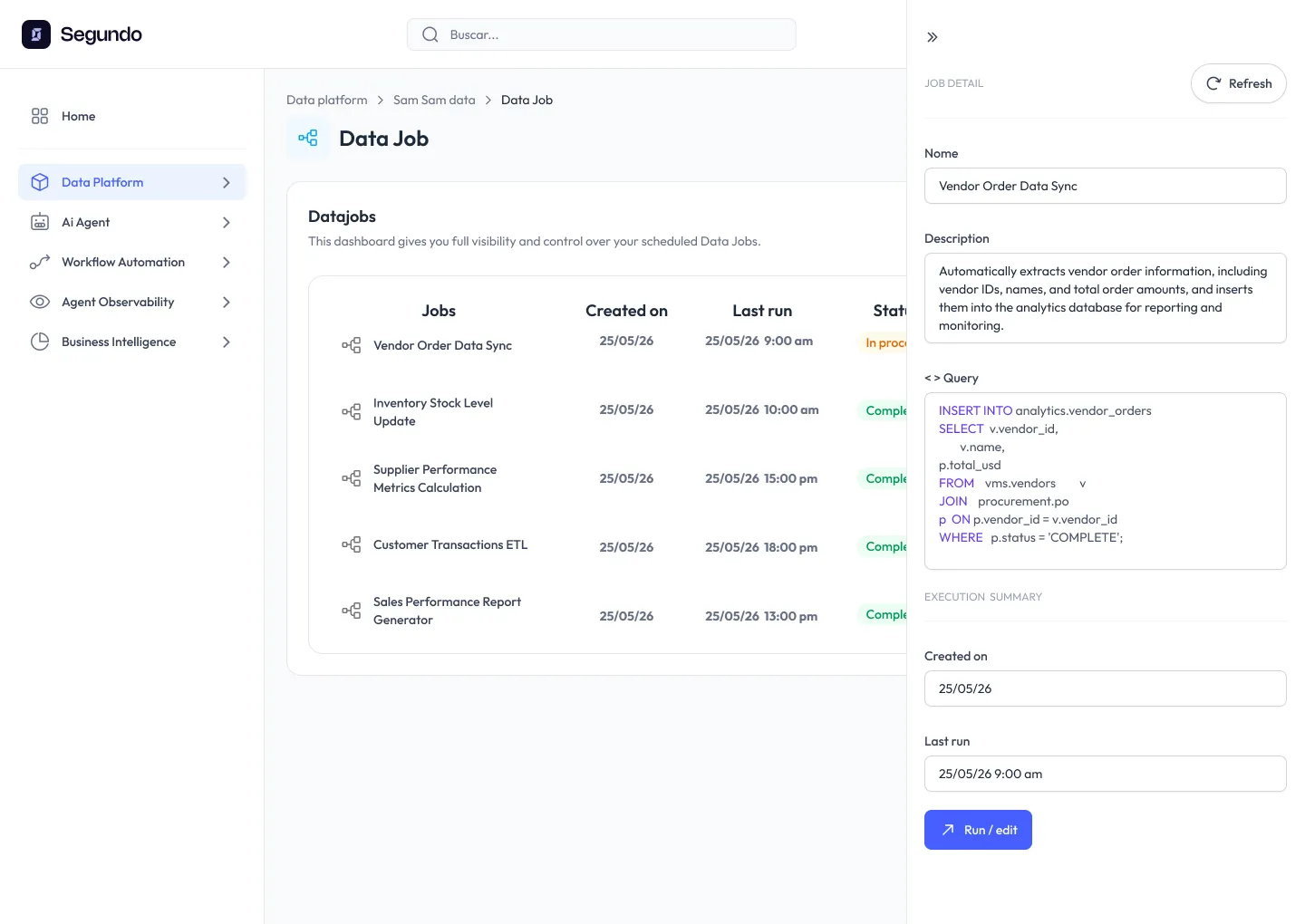The height and width of the screenshot is (924, 1305).
Task: Open the Data platform breadcrumb link
Action: pyautogui.click(x=326, y=100)
